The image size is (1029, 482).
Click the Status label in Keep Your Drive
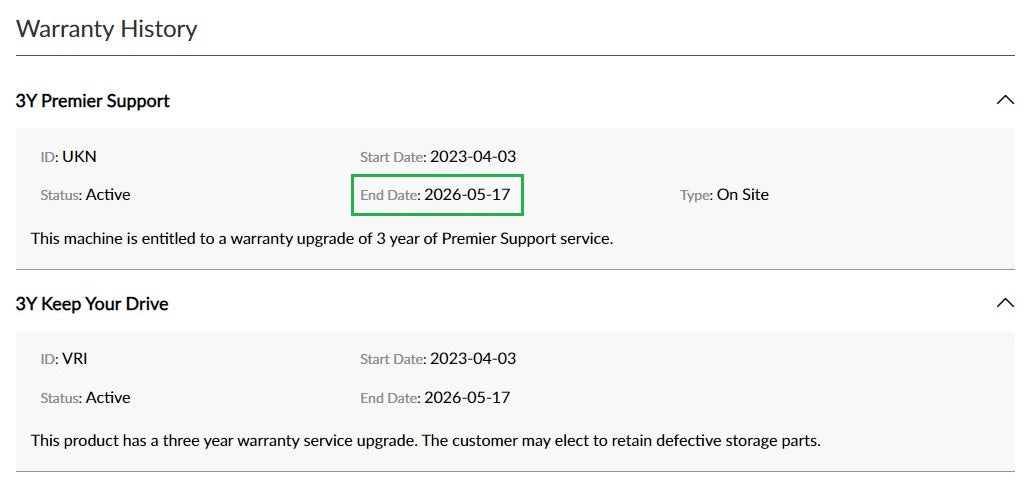point(60,399)
